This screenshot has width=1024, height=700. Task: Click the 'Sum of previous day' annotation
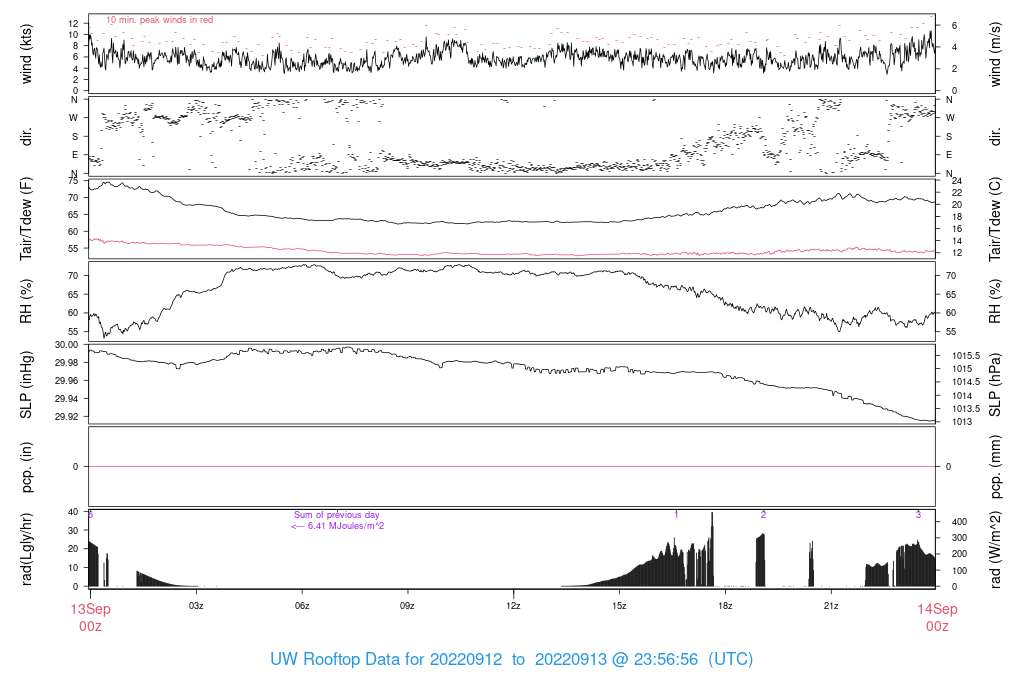(336, 515)
